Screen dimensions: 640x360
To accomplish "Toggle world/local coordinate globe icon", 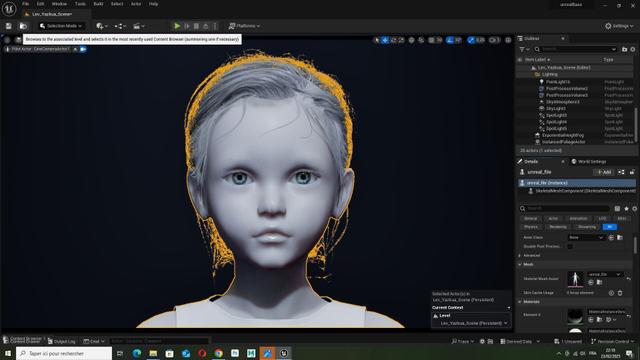I will tap(411, 40).
